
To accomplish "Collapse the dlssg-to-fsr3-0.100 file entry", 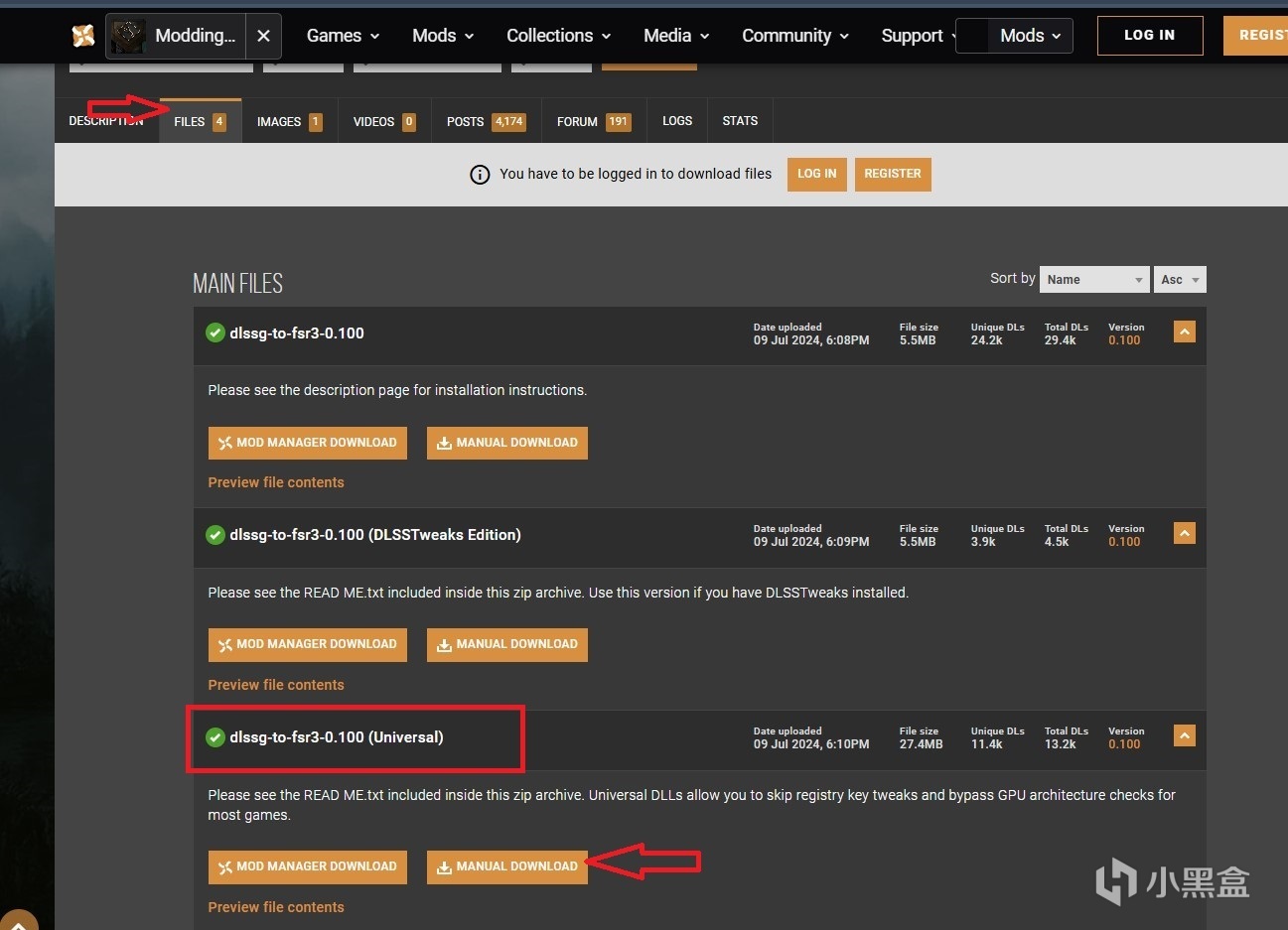I will (x=1184, y=332).
